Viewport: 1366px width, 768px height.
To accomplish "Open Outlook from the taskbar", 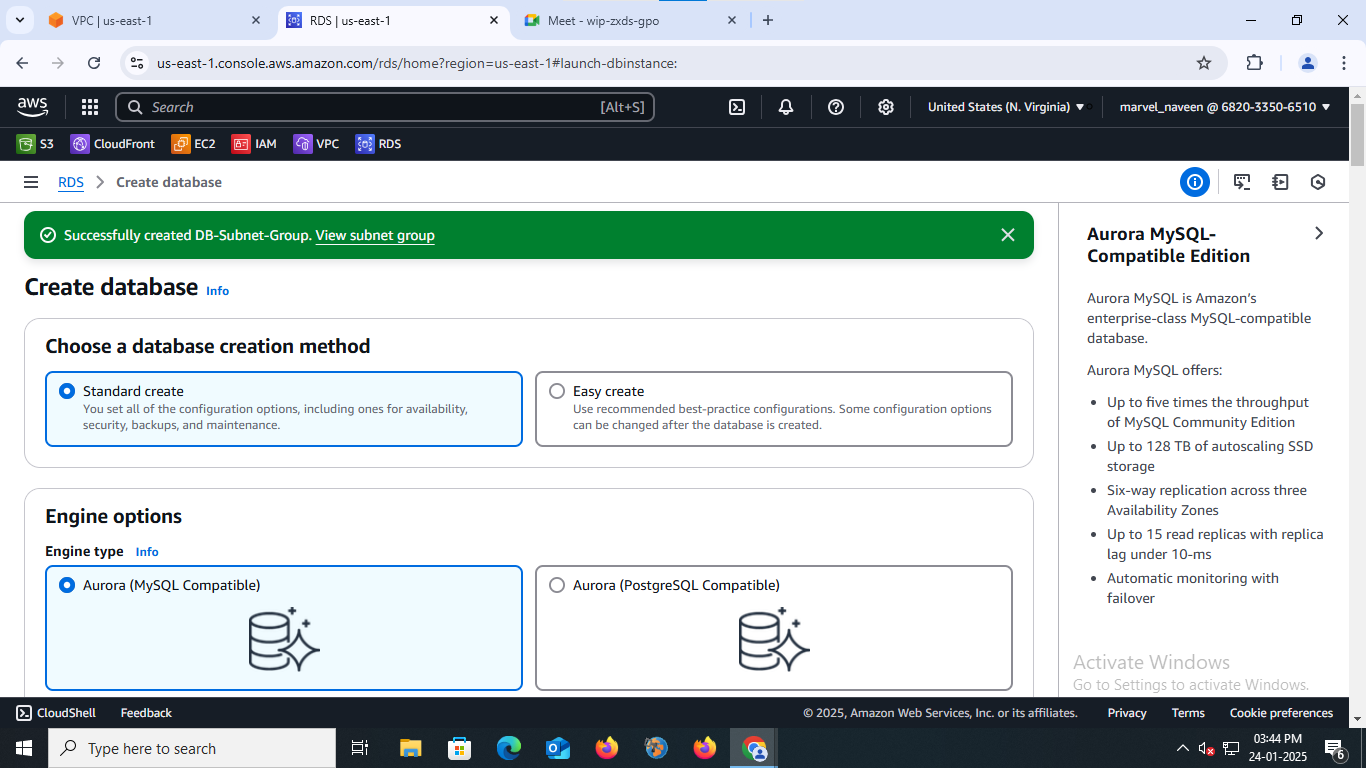I will tap(558, 748).
